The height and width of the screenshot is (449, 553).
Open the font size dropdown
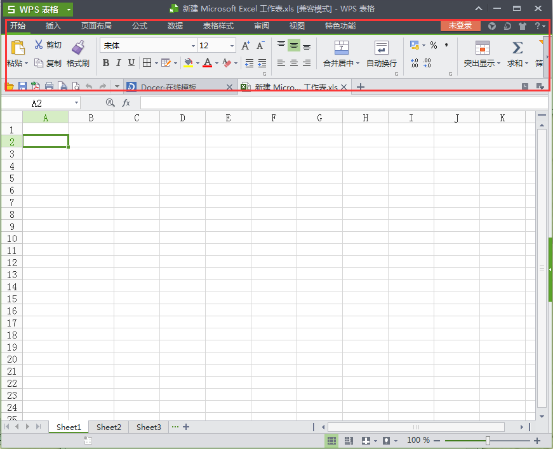(x=232, y=46)
